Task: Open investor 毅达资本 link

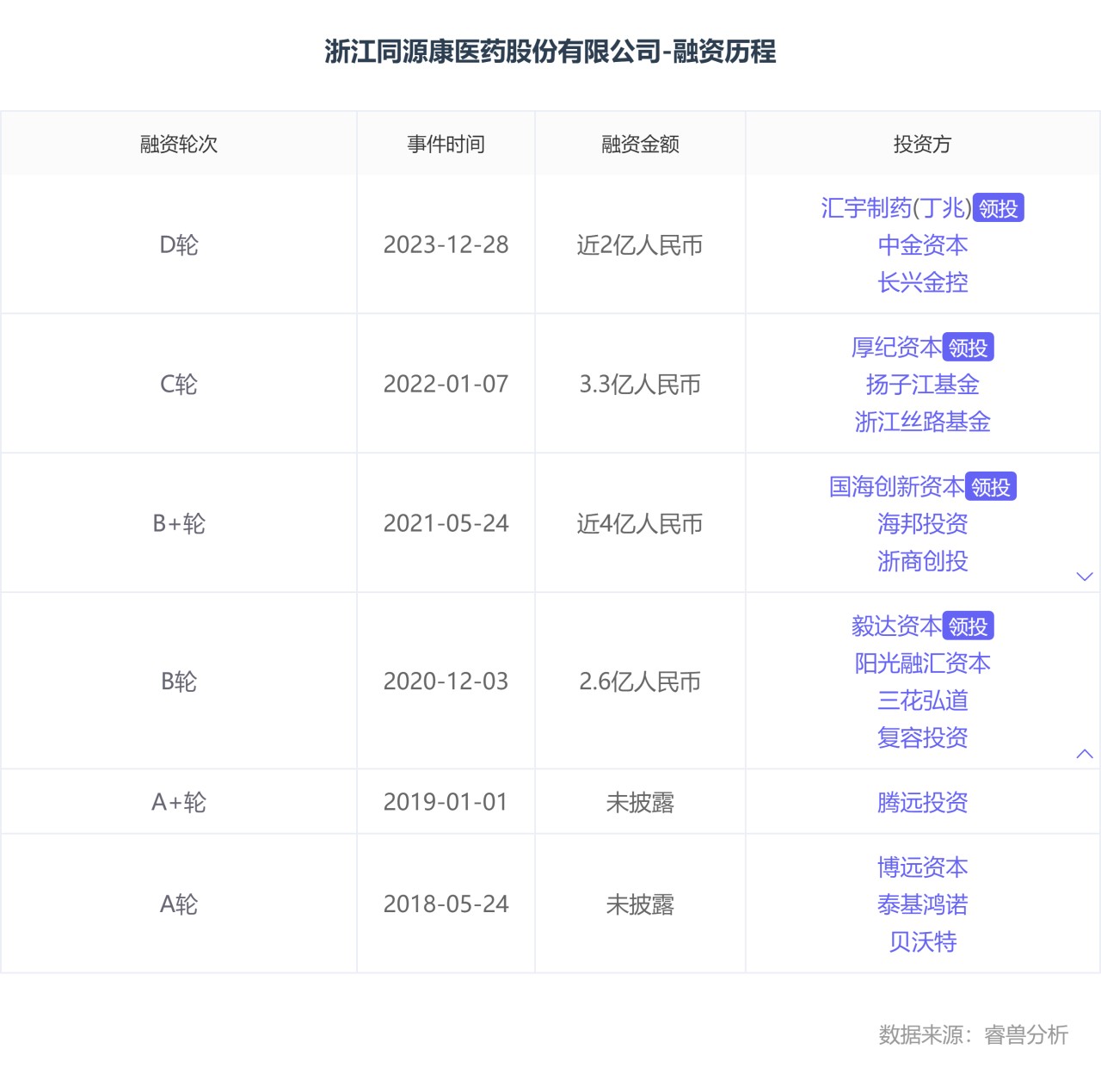Action: click(x=896, y=626)
